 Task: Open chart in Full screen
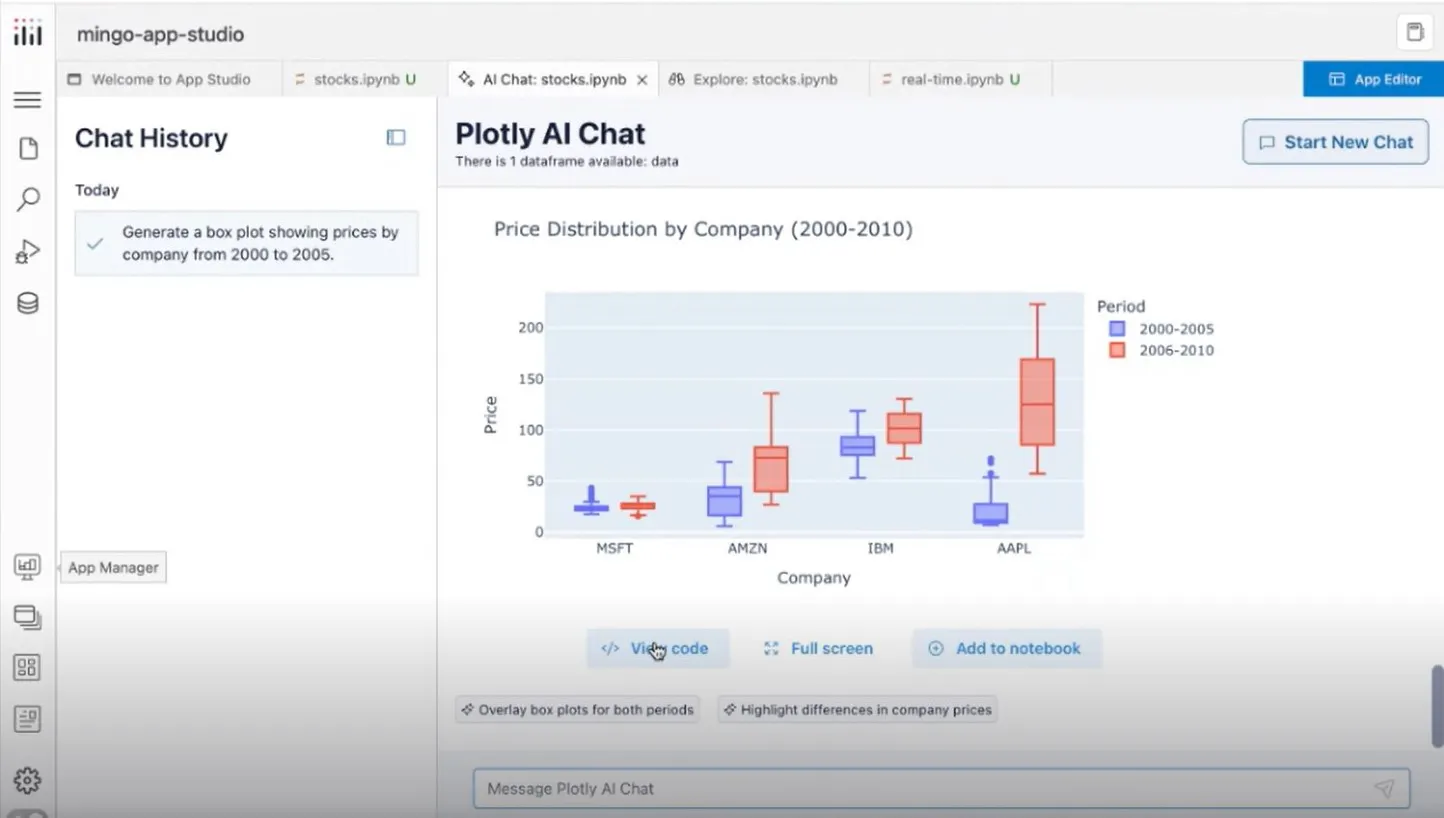click(x=819, y=648)
